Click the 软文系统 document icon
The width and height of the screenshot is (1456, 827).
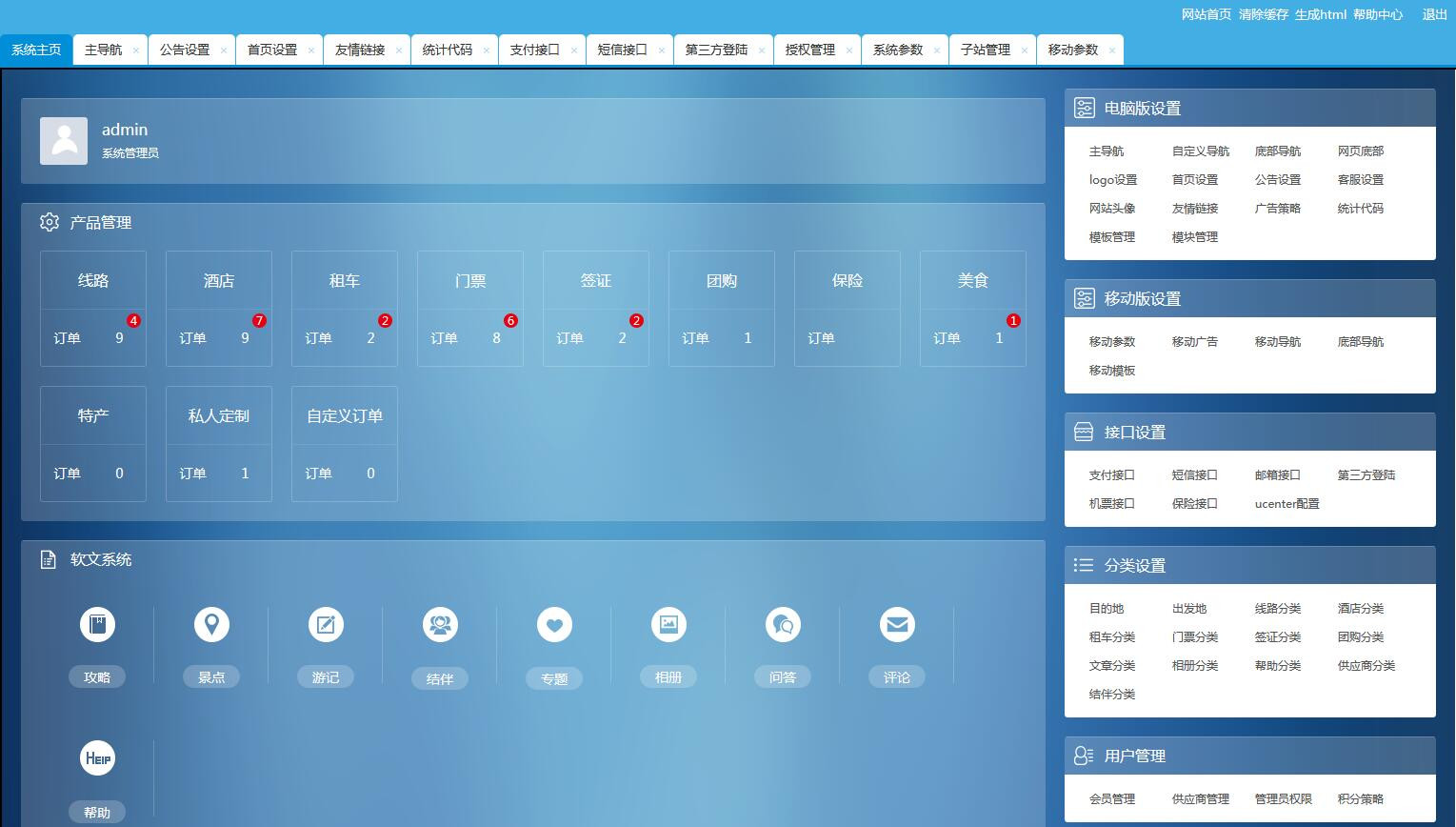[x=49, y=559]
